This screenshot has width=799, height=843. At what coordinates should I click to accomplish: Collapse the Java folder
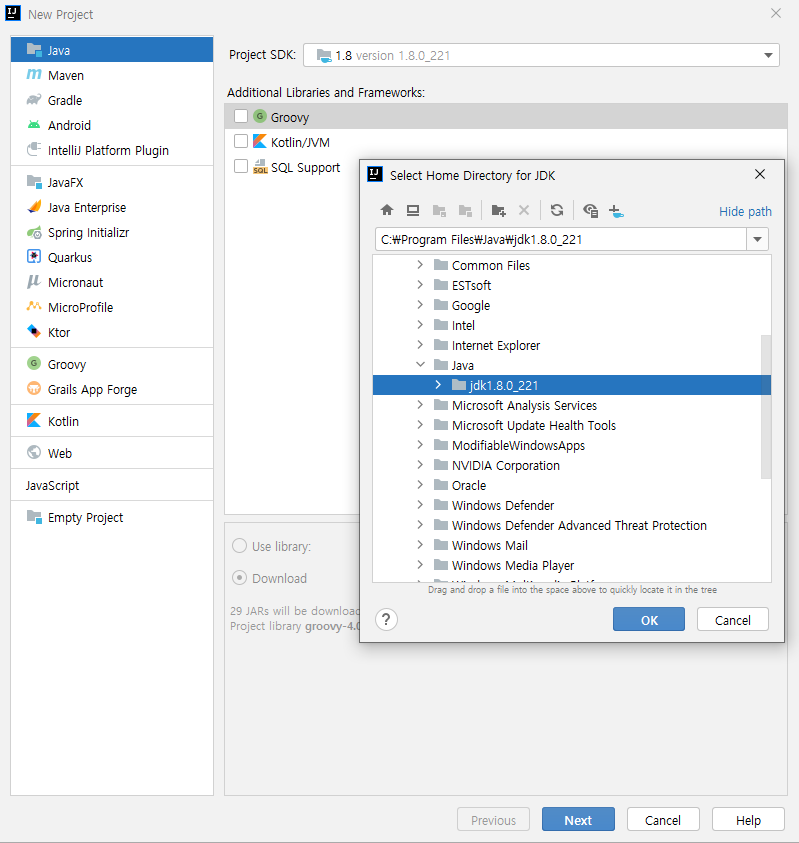coord(420,365)
